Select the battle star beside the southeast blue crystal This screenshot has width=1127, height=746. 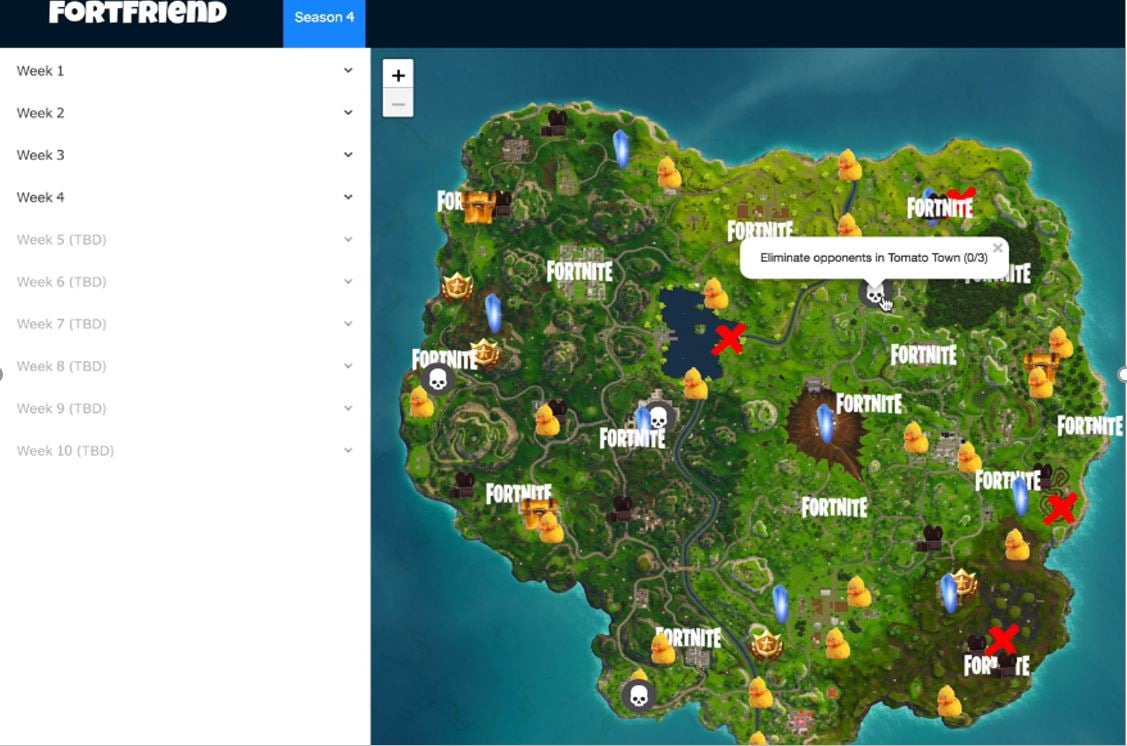pos(965,582)
